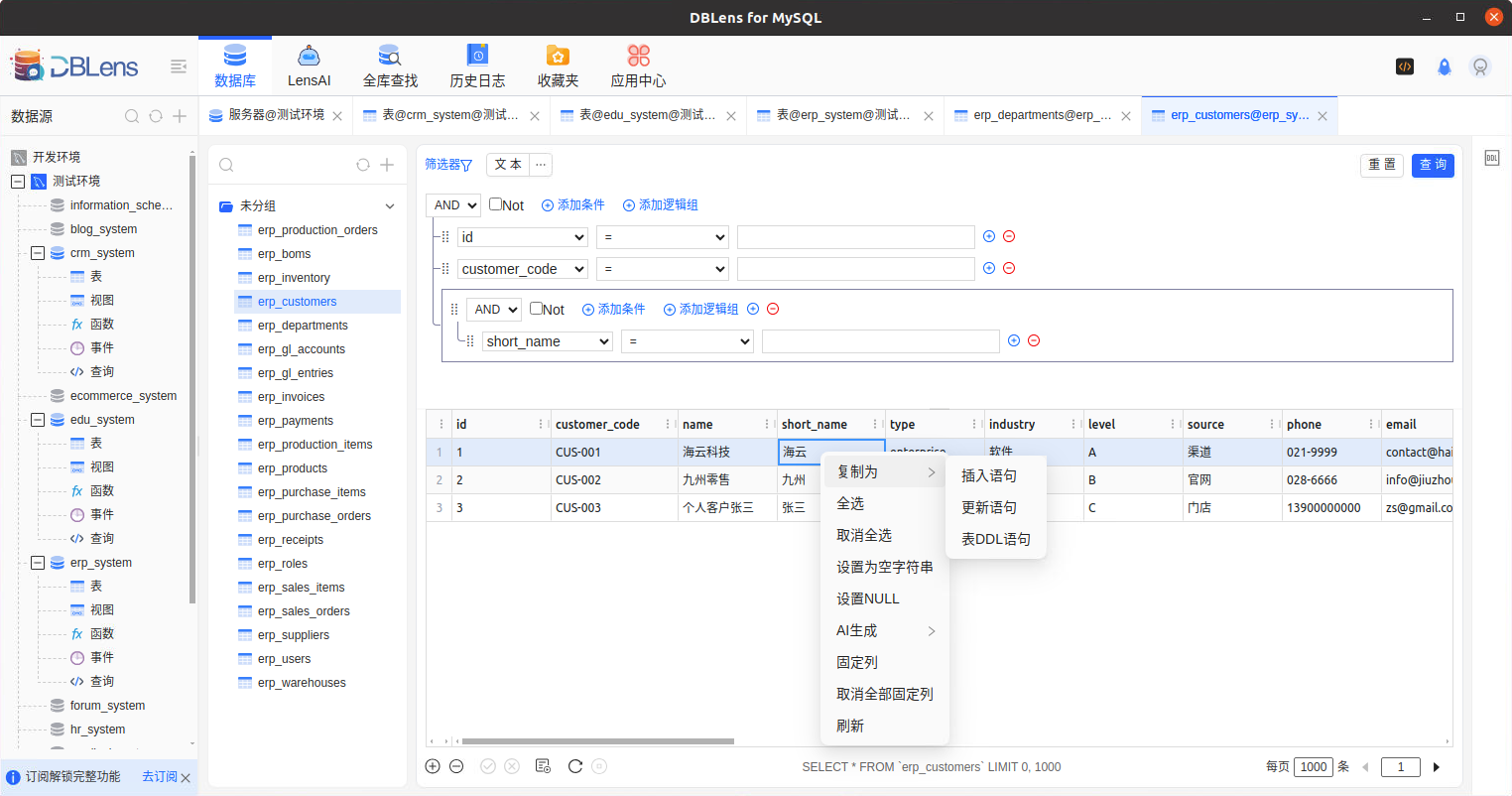The image size is (1512, 796).
Task: Click the grid's horizontal scrollbar
Action: point(597,741)
